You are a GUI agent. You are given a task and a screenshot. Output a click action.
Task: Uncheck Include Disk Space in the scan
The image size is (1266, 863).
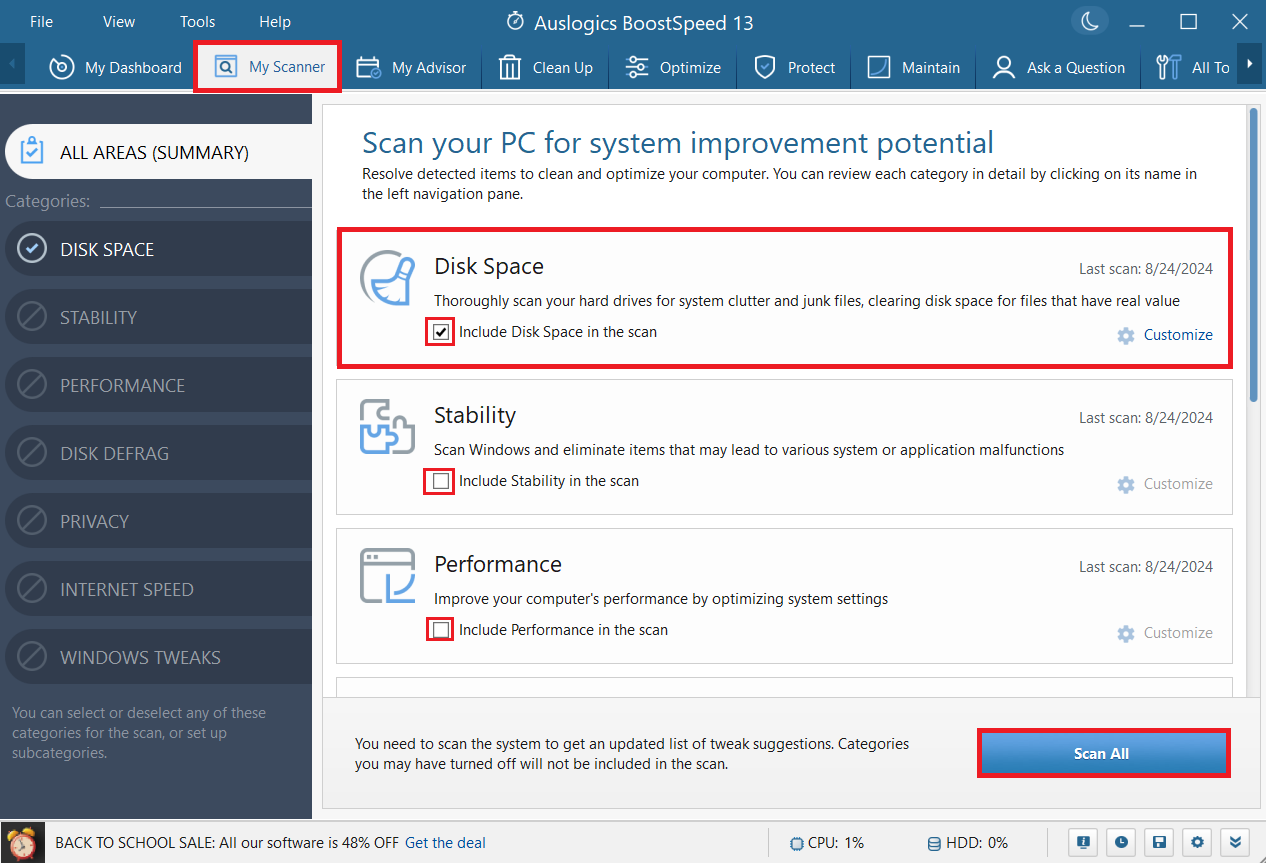[441, 332]
